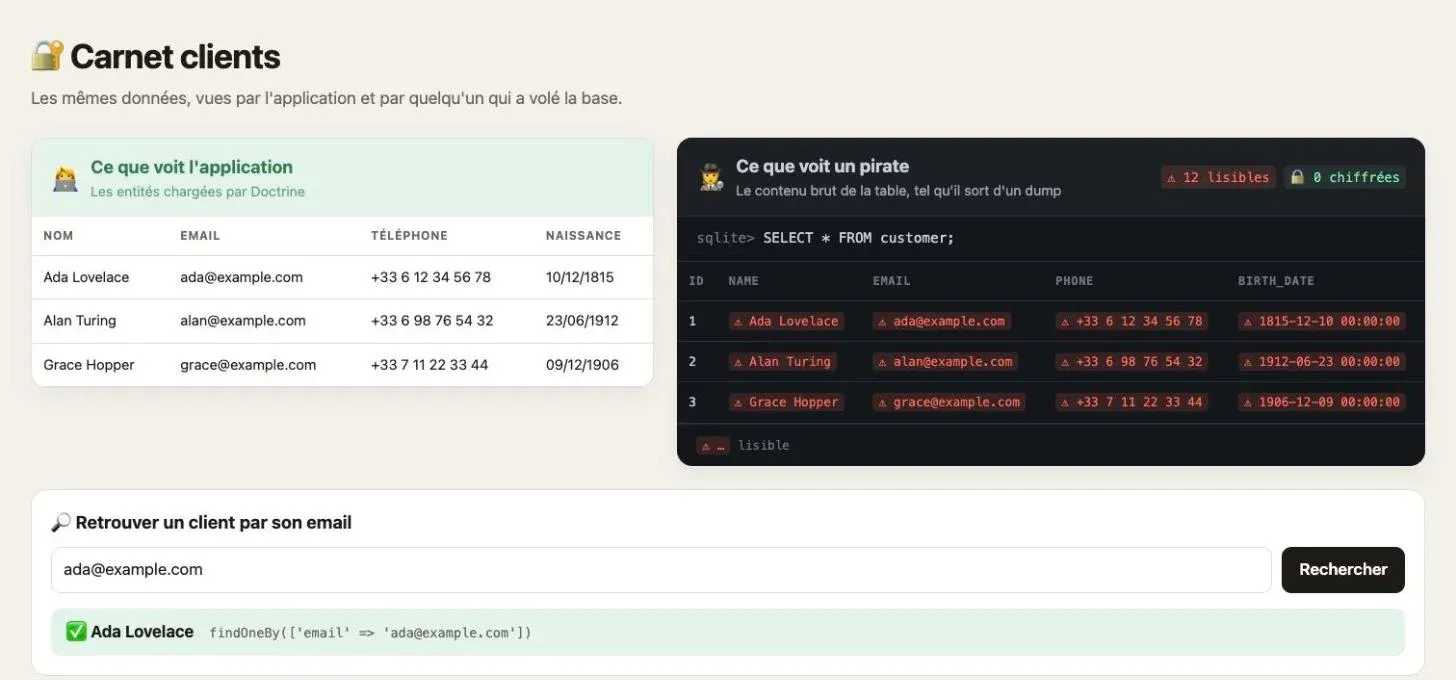
Task: Click the +33 6 12 34 56 78 badge in the pirate table
Action: (x=1132, y=321)
